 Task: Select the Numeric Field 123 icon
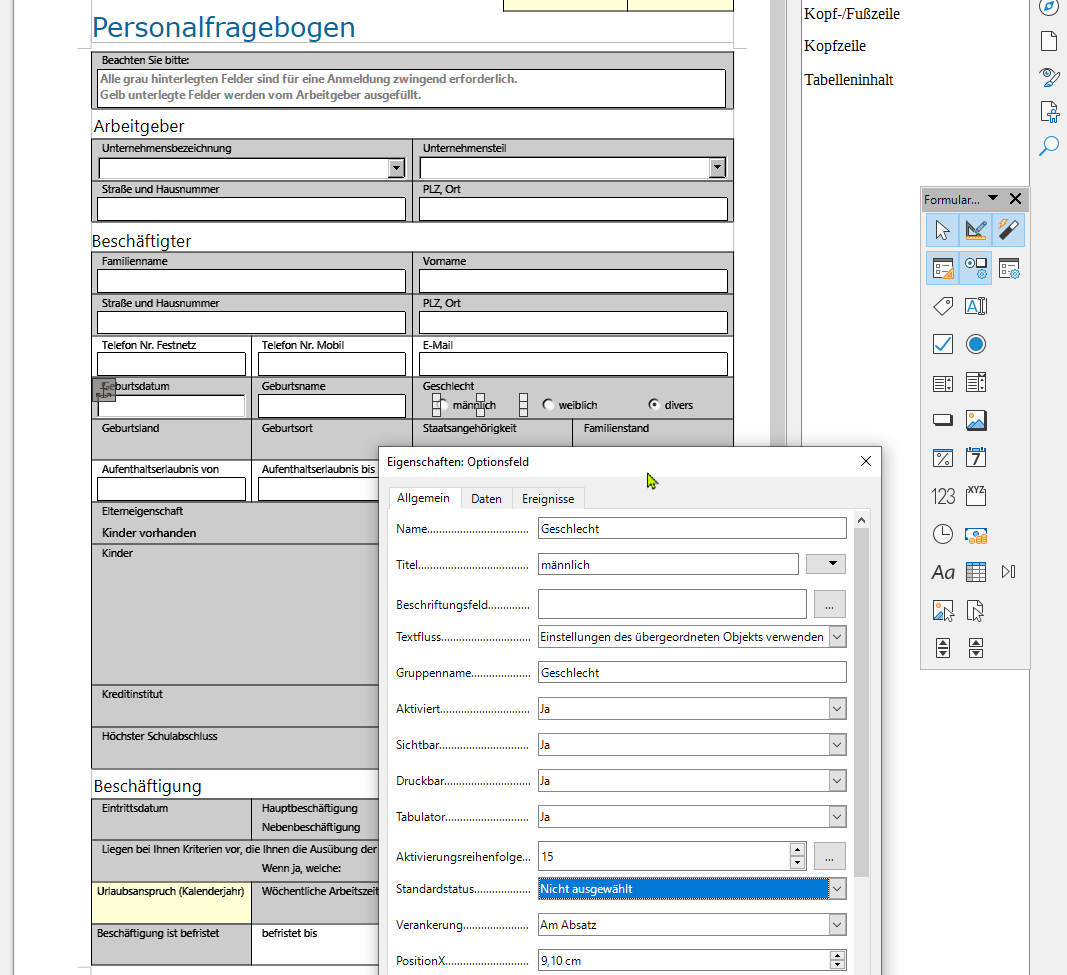pos(942,497)
